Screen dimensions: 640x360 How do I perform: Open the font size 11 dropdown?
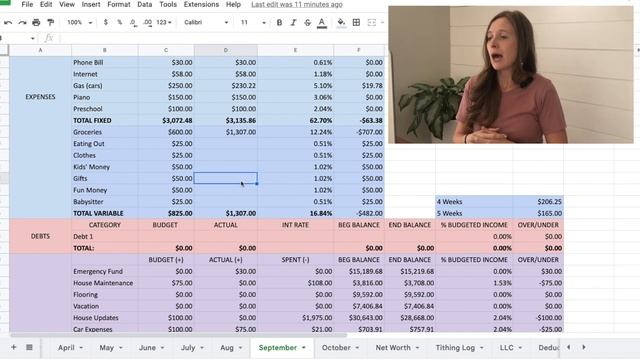[x=253, y=22]
